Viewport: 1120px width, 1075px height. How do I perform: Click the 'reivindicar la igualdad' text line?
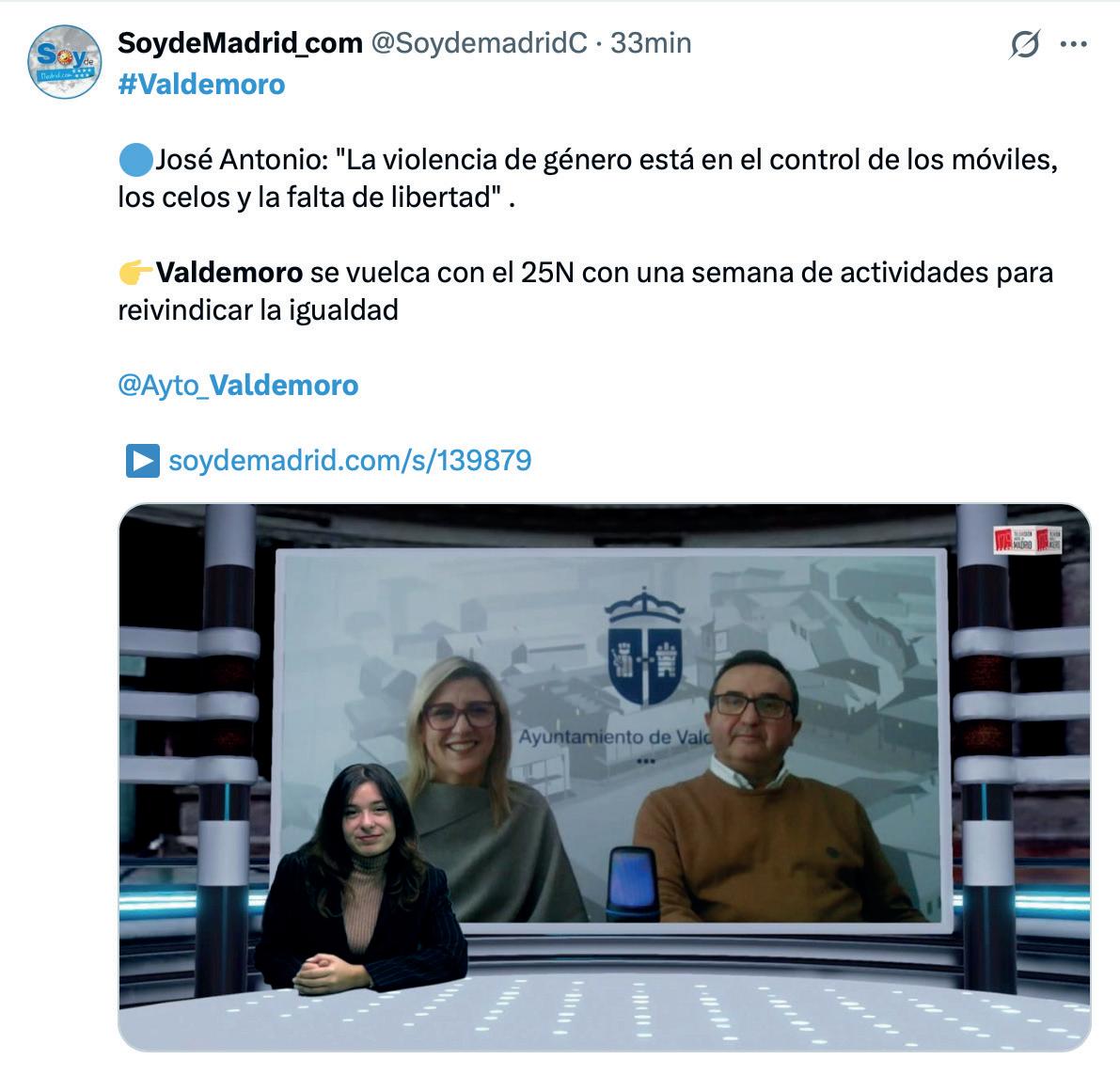258,310
